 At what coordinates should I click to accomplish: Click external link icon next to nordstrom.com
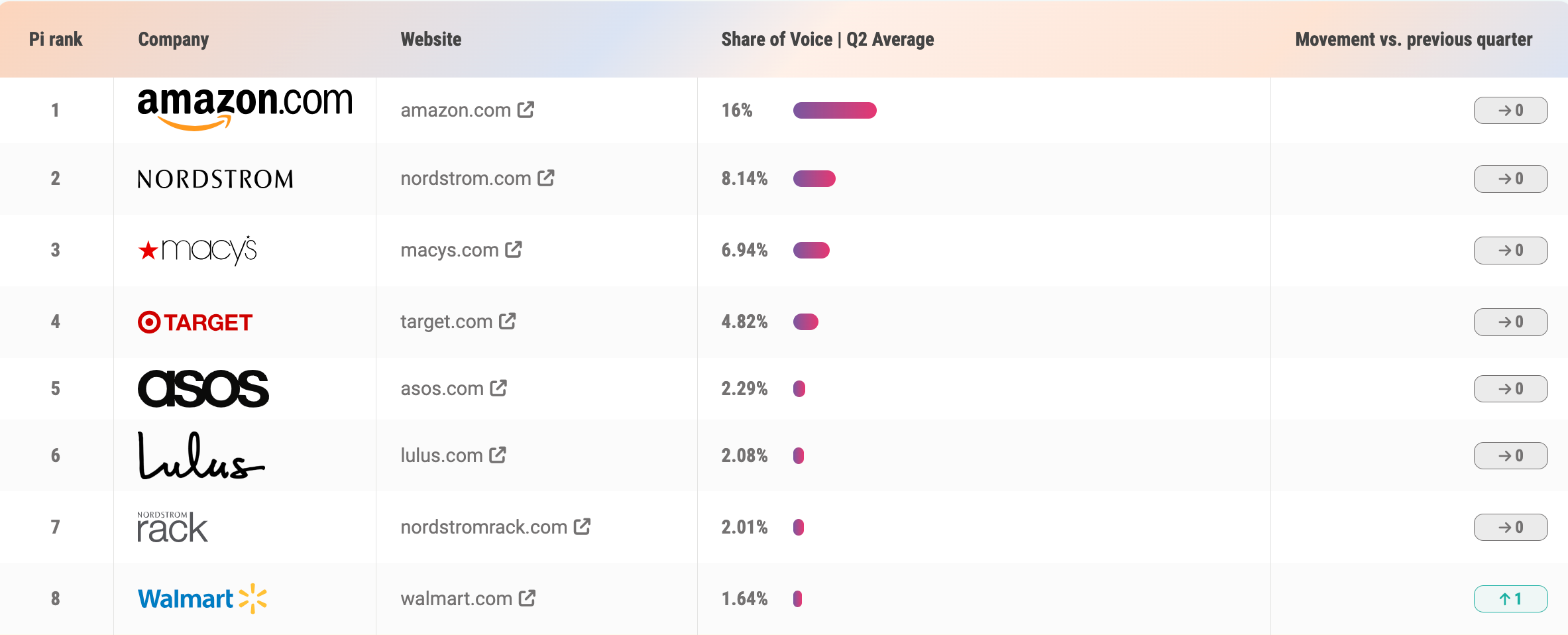546,178
